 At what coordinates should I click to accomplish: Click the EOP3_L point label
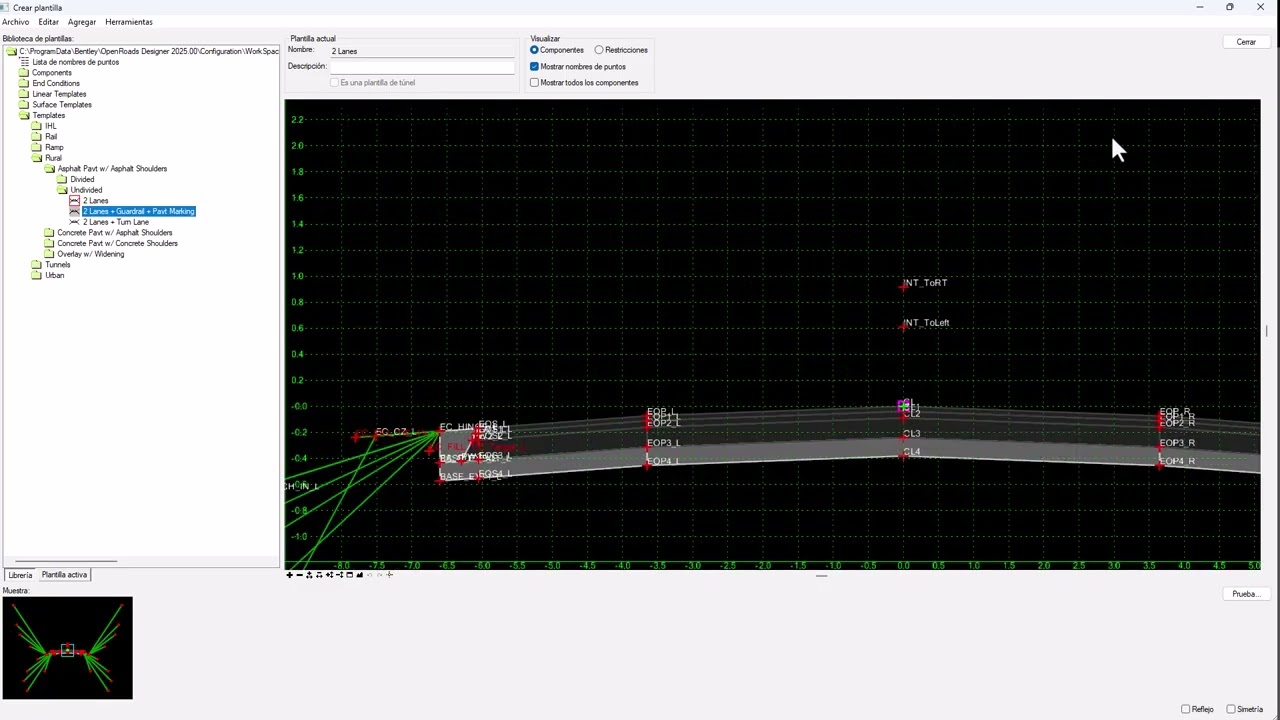coord(663,443)
